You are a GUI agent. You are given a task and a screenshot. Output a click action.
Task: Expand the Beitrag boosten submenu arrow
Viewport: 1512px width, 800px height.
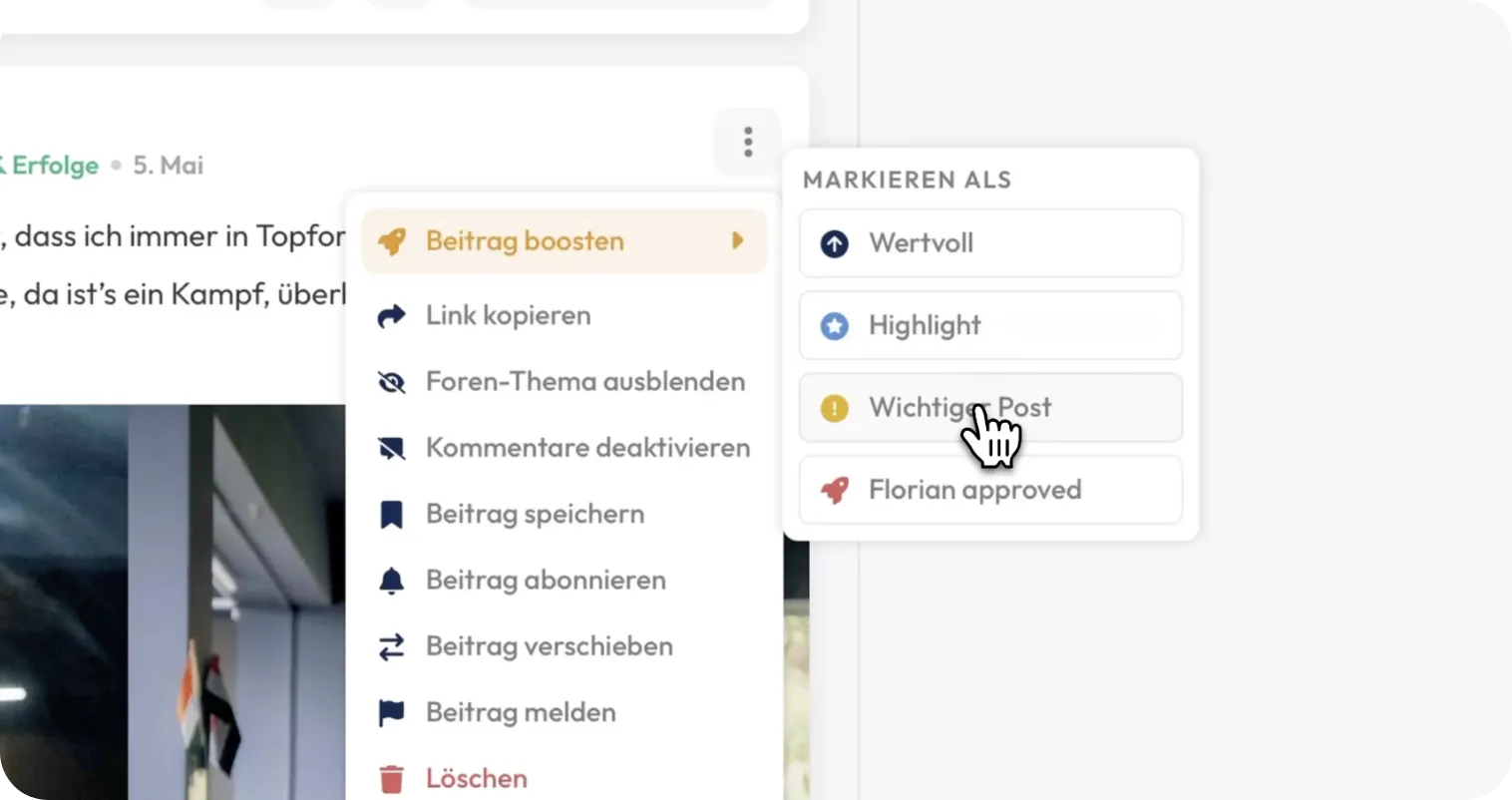[x=738, y=240]
